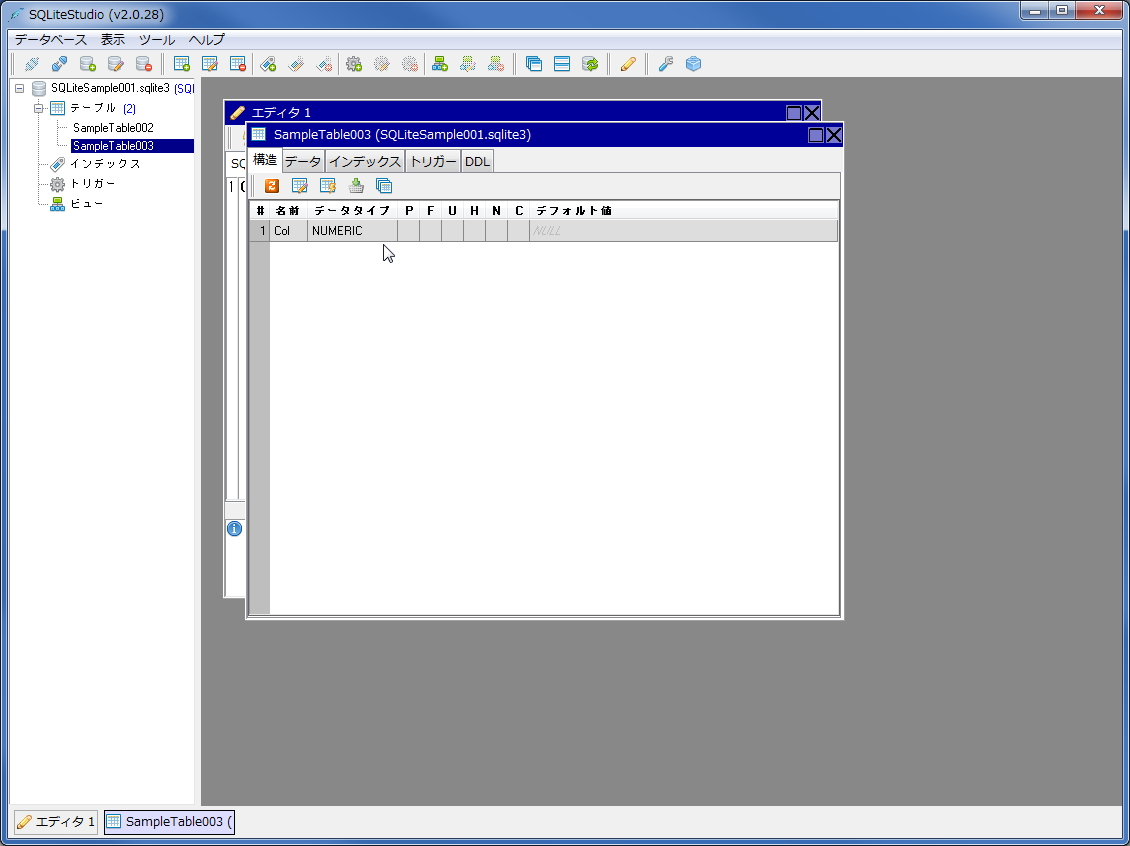Click the edit view icon
This screenshot has width=1130, height=846.
click(468, 64)
